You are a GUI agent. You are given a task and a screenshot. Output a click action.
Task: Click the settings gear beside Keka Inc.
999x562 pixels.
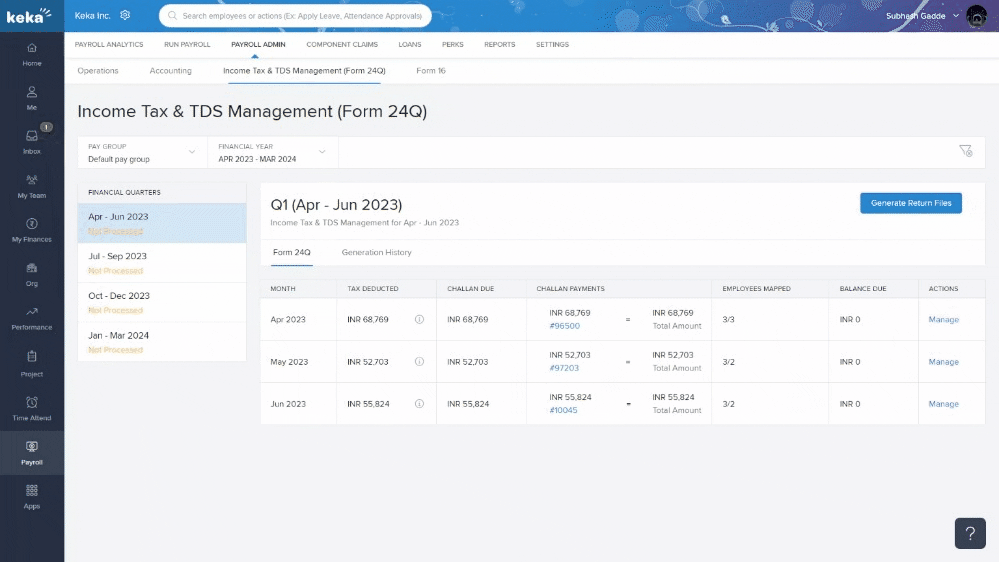pos(125,15)
